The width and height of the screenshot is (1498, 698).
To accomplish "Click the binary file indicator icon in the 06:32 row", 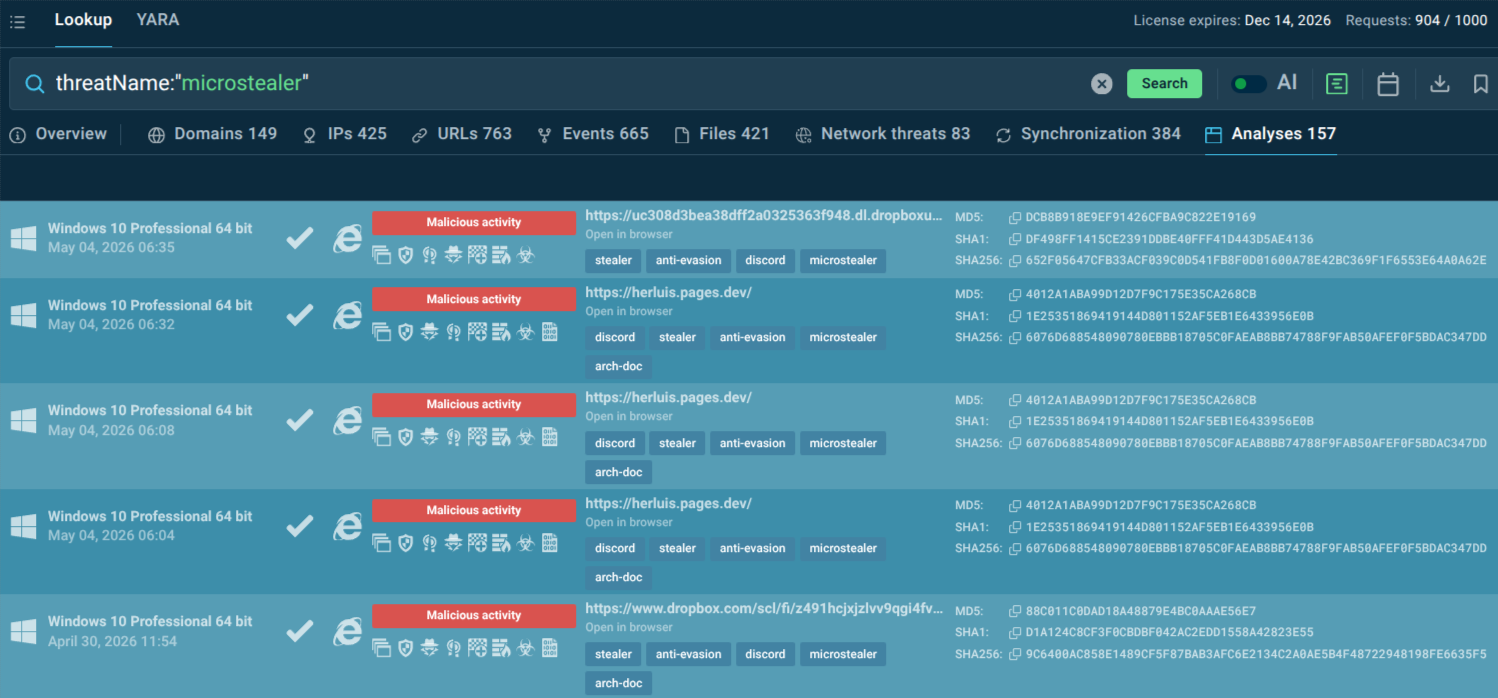I will 550,332.
